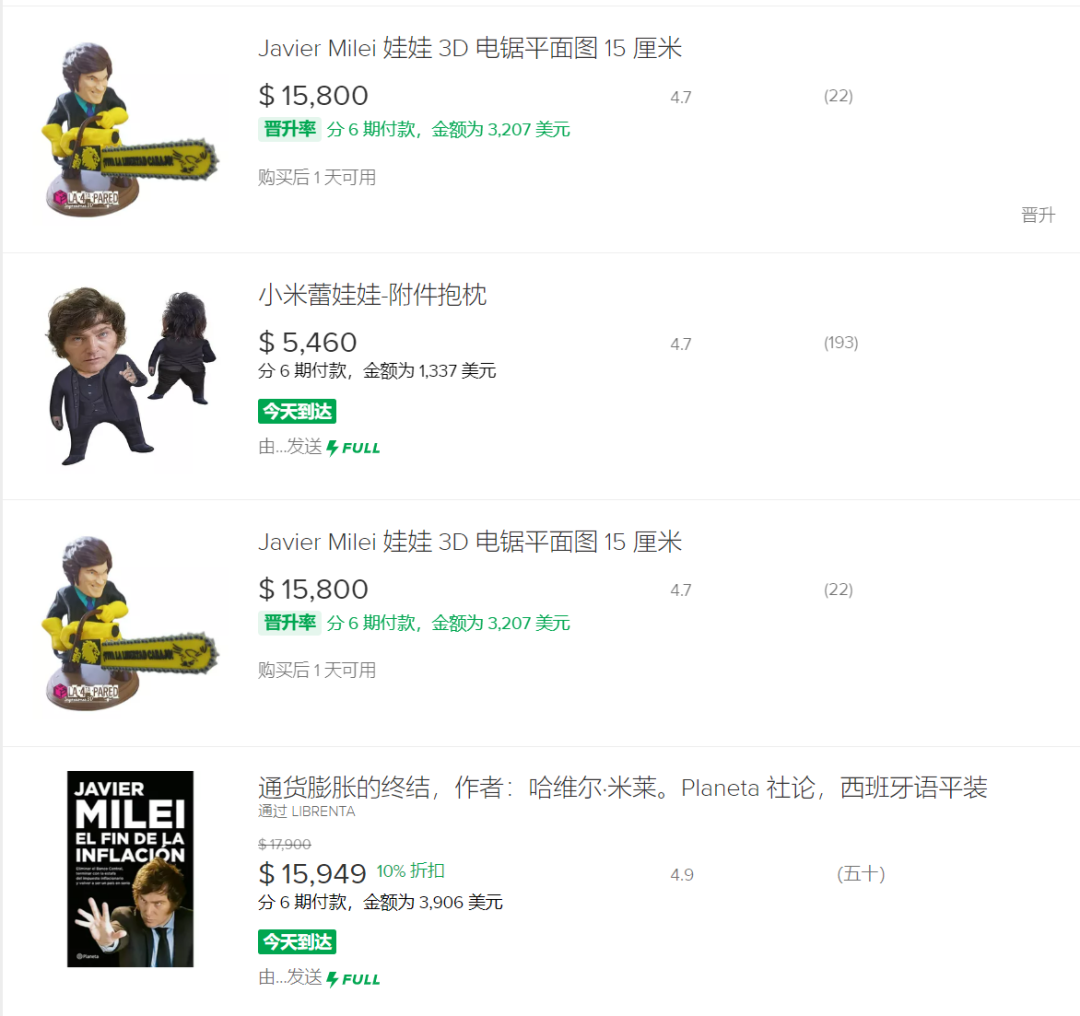This screenshot has height=1016, width=1080.
Task: Click the 金额为 3,906 美元 installment text
Action: [x=432, y=903]
